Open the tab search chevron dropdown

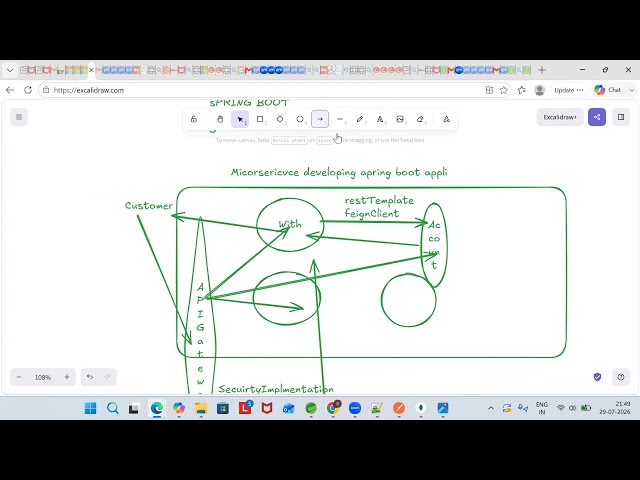pos(10,70)
